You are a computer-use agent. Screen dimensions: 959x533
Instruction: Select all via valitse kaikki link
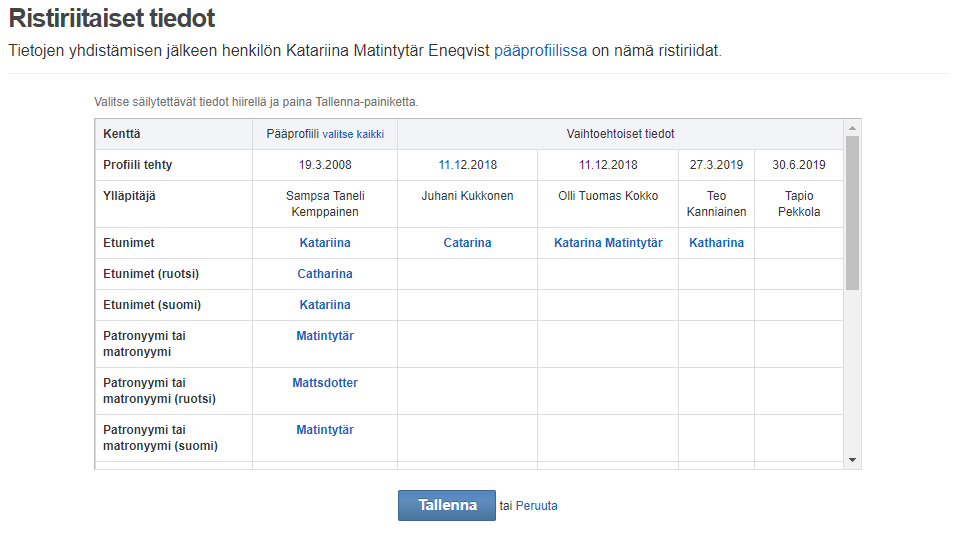[x=353, y=134]
